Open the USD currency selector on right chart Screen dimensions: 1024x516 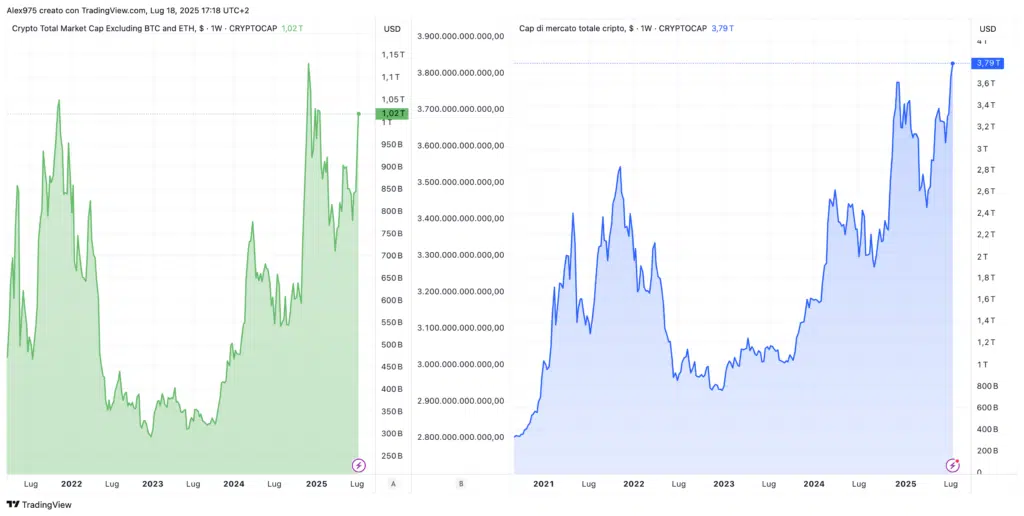pyautogui.click(x=987, y=29)
